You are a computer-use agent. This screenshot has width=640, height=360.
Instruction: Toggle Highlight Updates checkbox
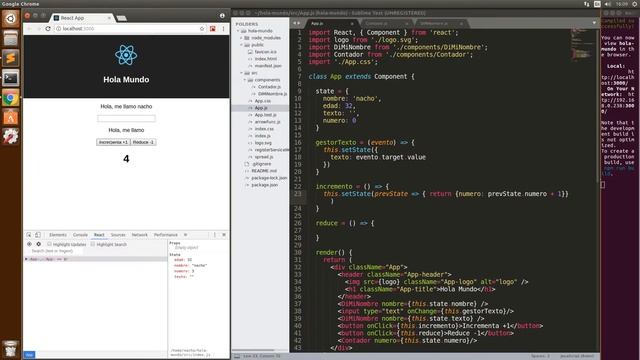click(49, 244)
